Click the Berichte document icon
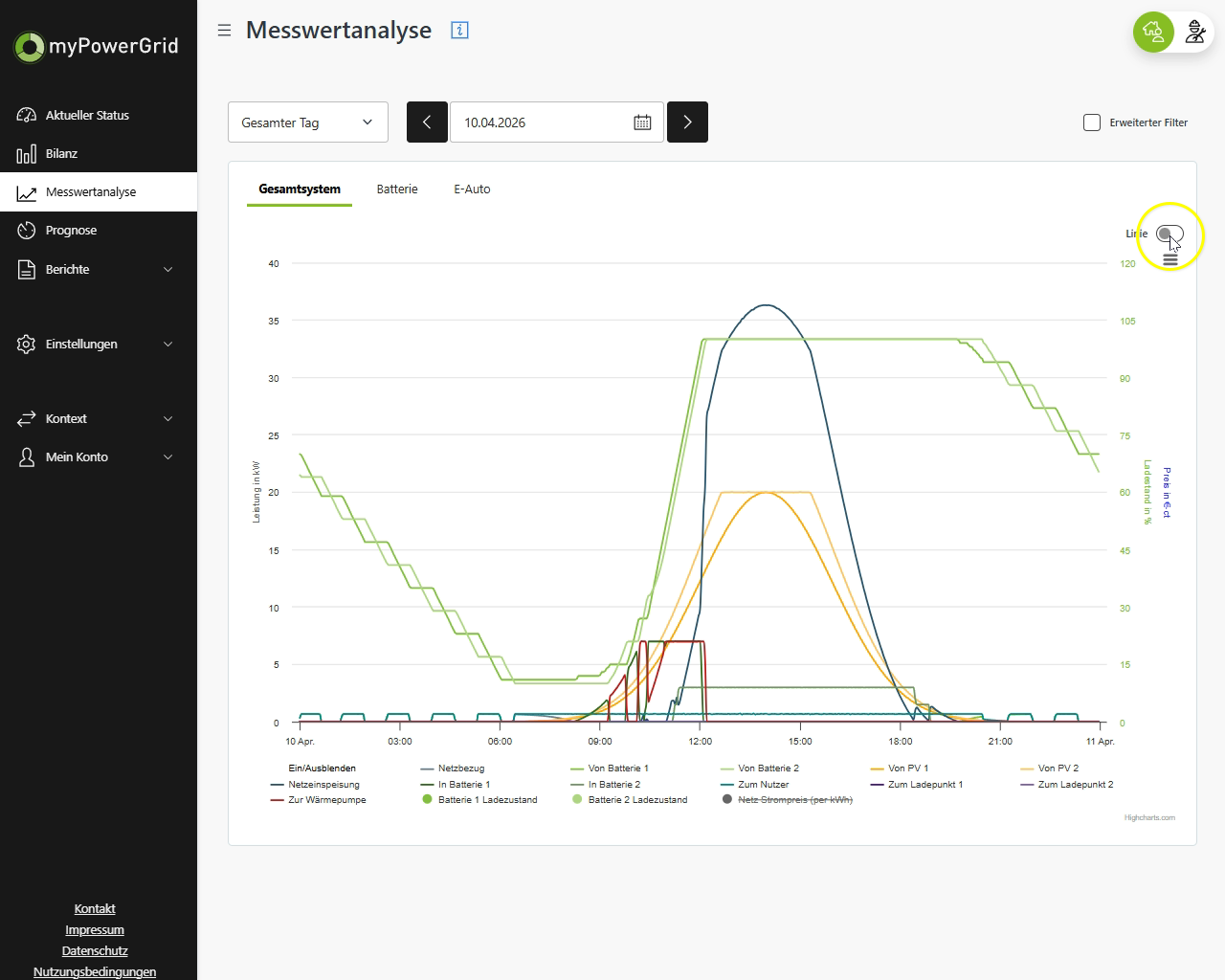Image resolution: width=1225 pixels, height=980 pixels. click(27, 270)
